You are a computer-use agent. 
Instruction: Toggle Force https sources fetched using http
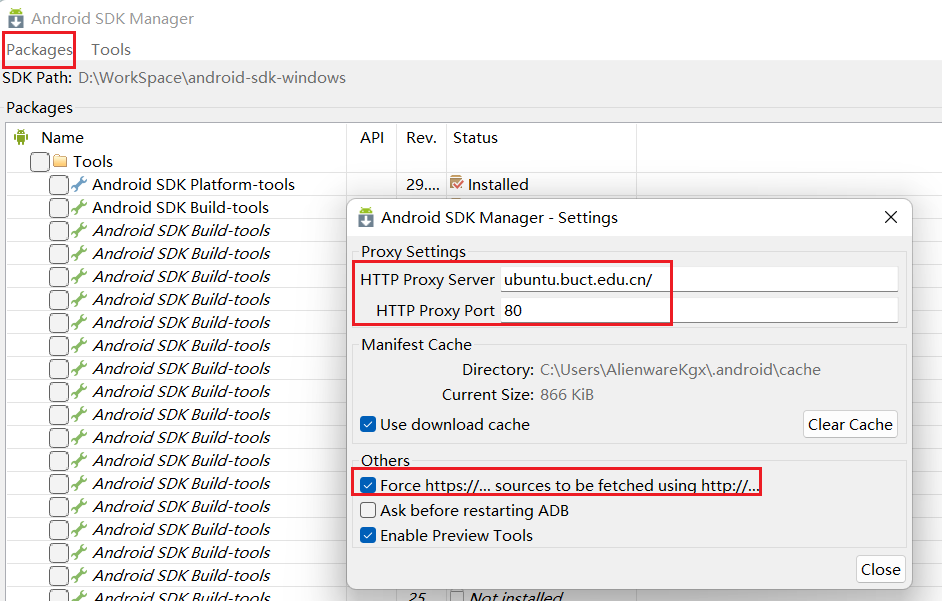click(x=368, y=485)
